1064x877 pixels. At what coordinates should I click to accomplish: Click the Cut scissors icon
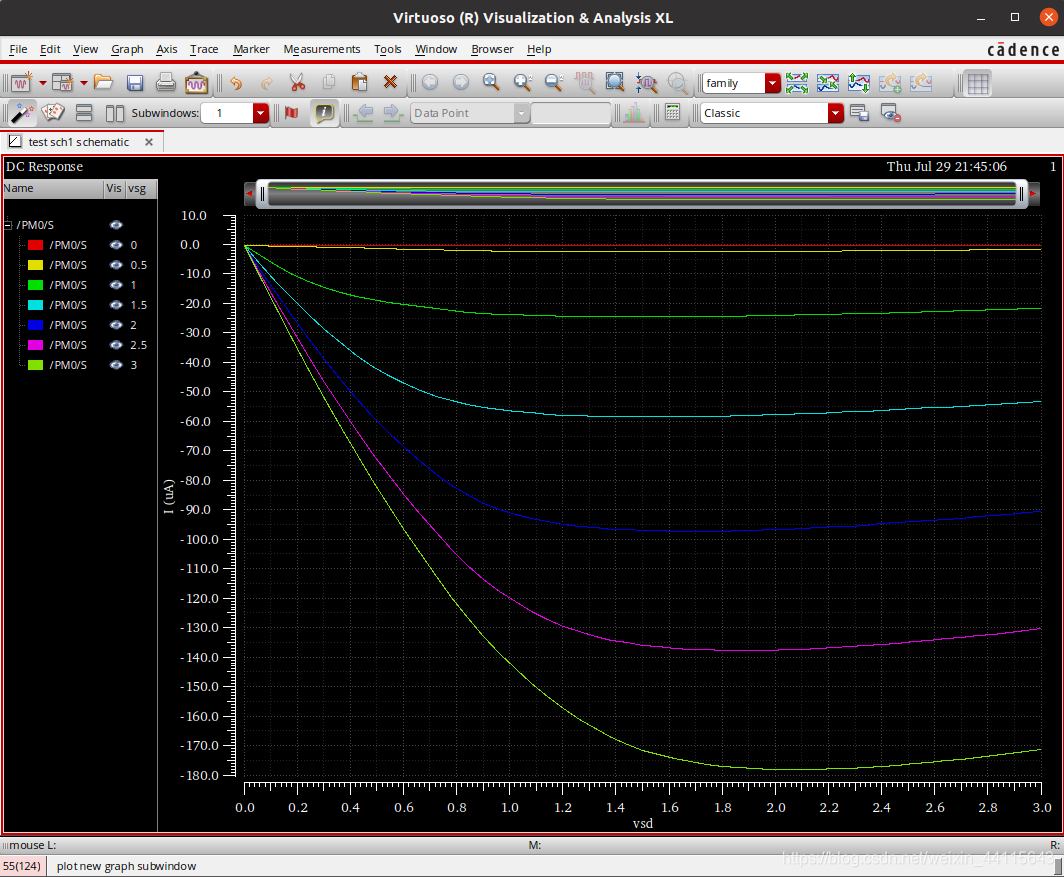pyautogui.click(x=297, y=83)
